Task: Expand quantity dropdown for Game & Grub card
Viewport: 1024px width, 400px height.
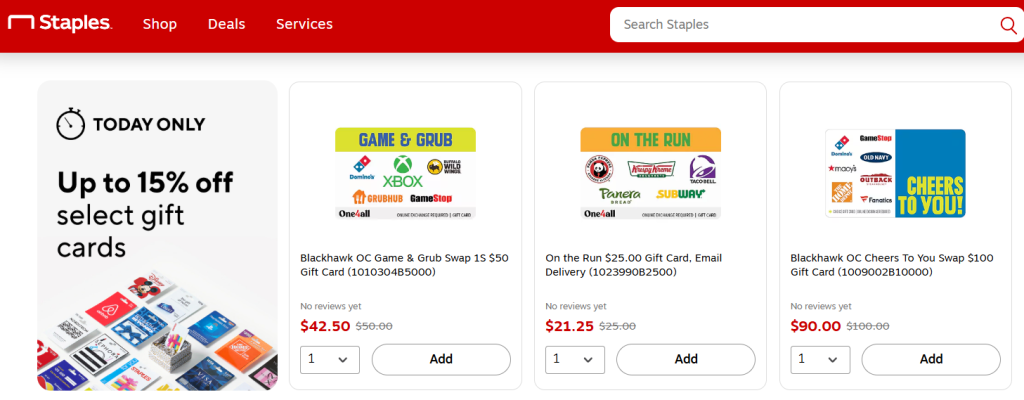Action: 330,359
